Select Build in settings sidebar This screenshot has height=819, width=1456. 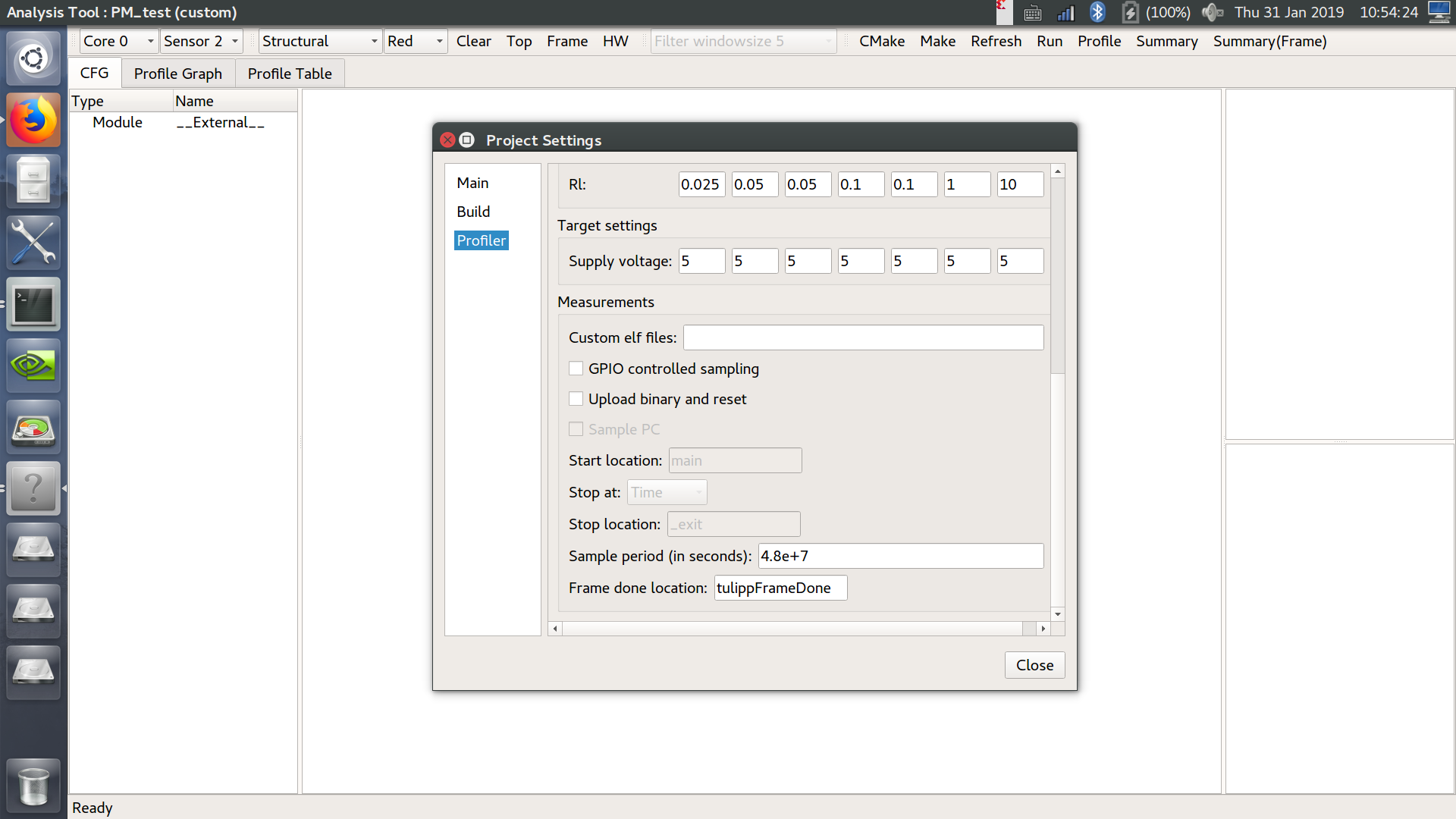(473, 212)
